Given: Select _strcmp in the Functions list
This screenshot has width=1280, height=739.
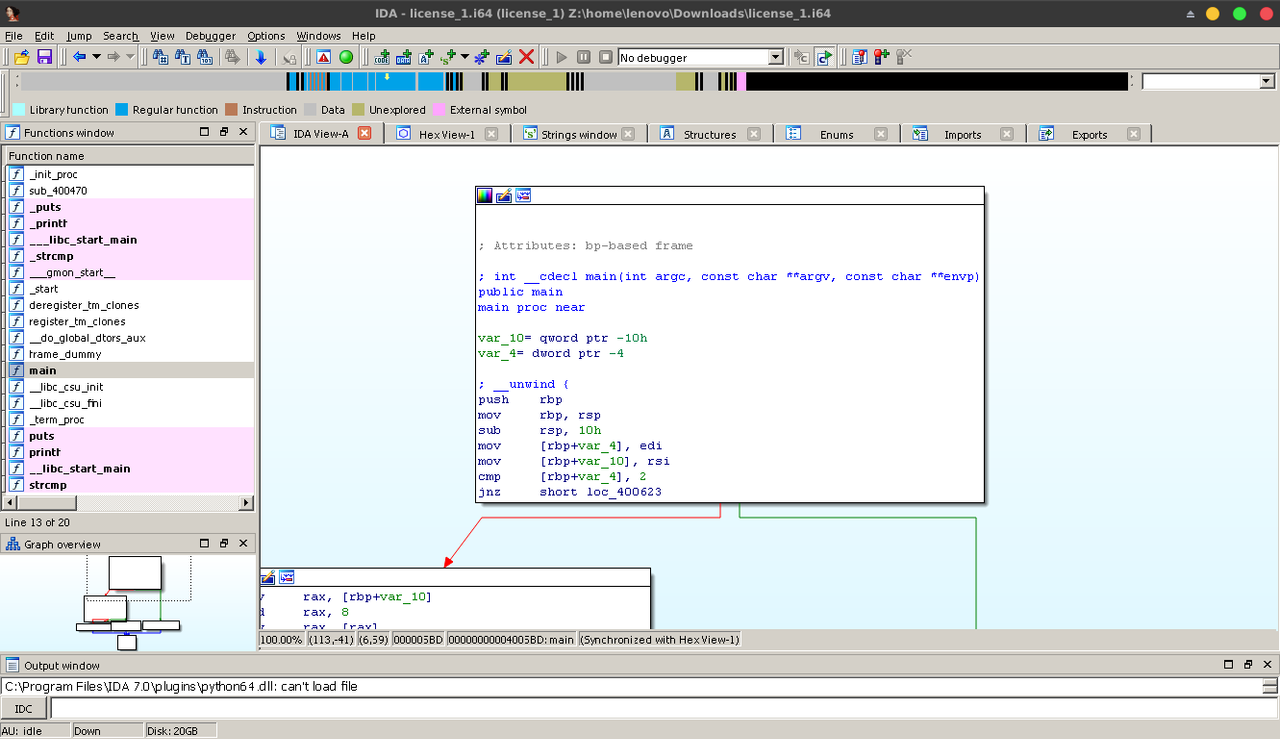Looking at the screenshot, I should (x=130, y=256).
